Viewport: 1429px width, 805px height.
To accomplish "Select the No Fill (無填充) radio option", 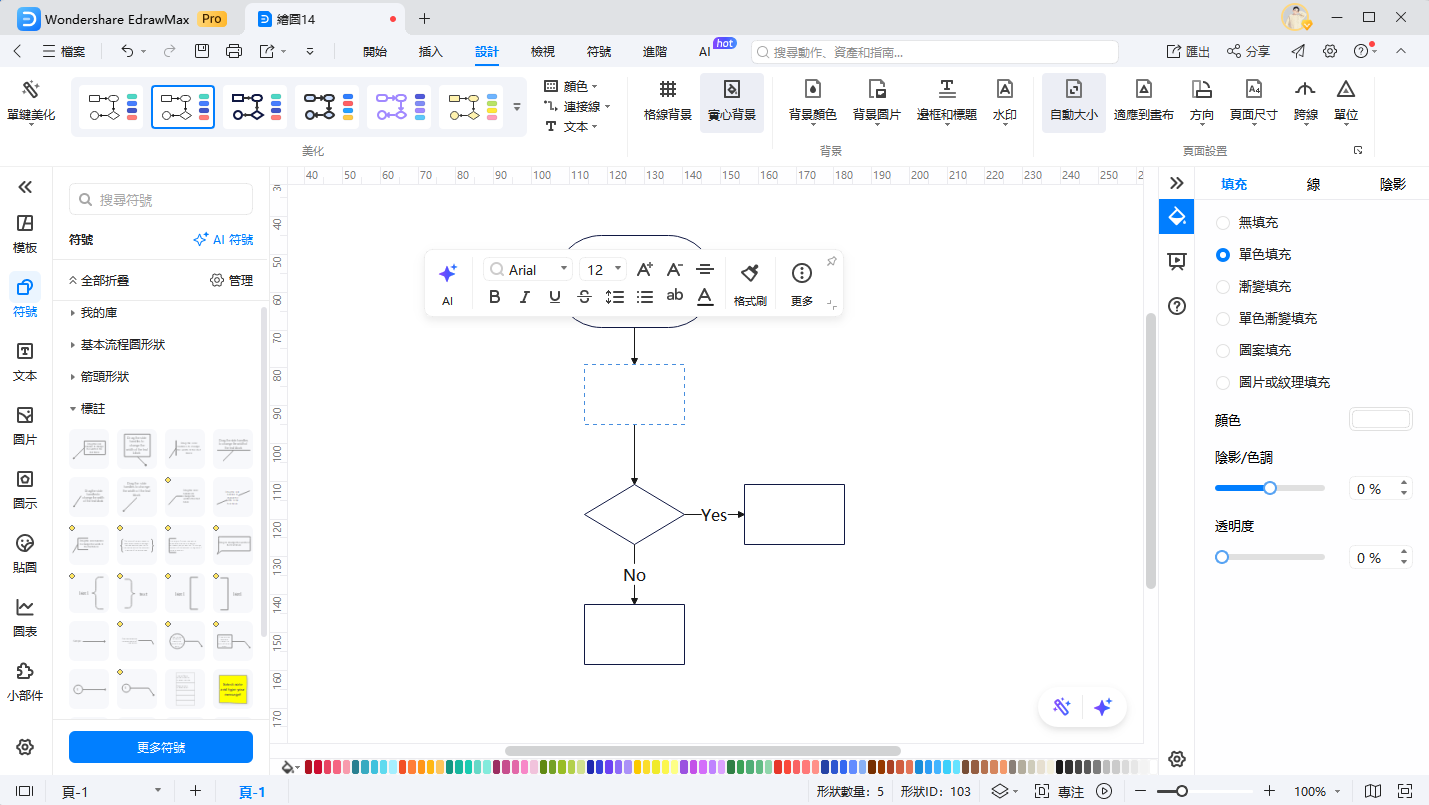I will coord(1222,223).
